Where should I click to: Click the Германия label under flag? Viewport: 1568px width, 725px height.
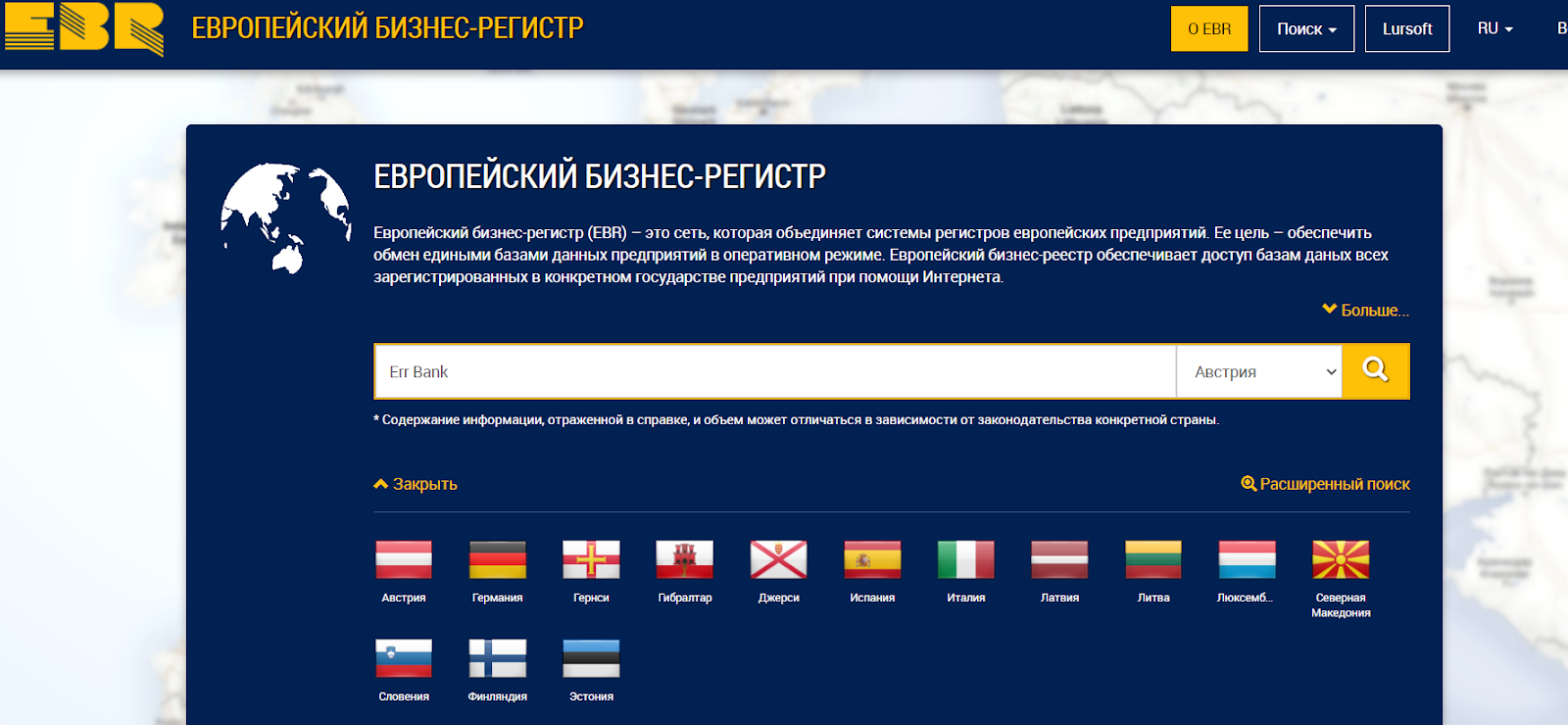click(x=498, y=598)
